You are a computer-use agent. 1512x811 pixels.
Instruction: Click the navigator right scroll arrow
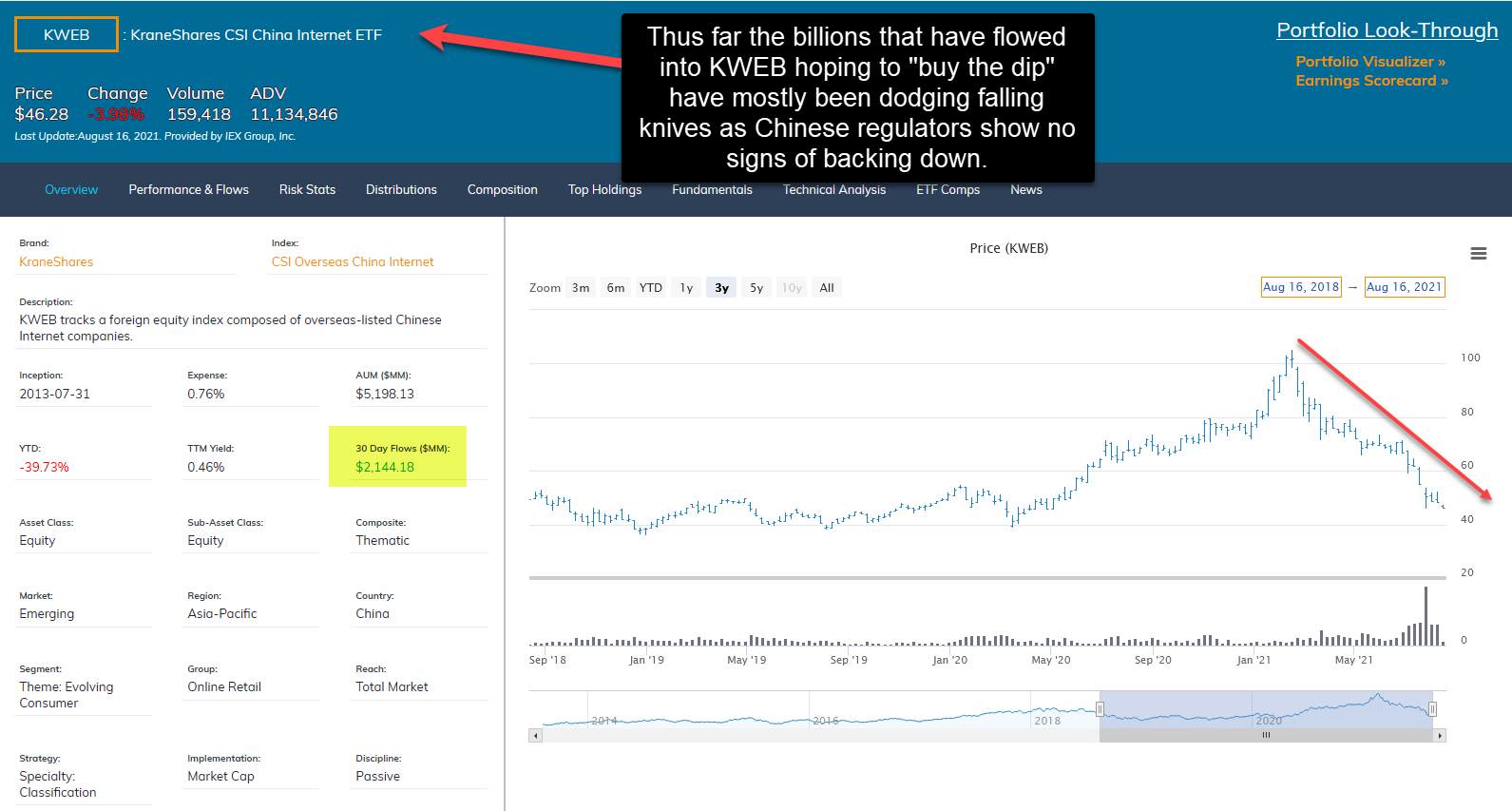tap(1440, 736)
